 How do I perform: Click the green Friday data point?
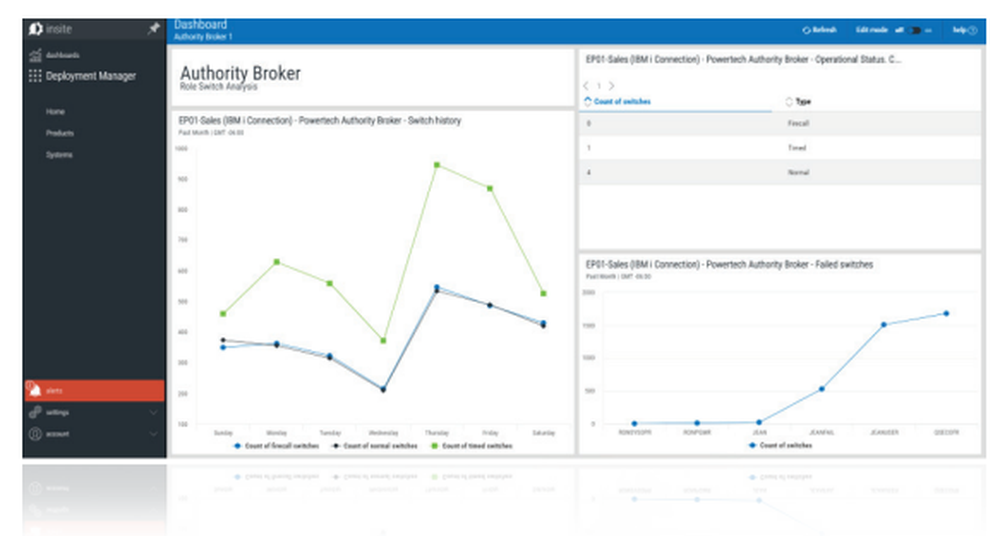pos(490,188)
